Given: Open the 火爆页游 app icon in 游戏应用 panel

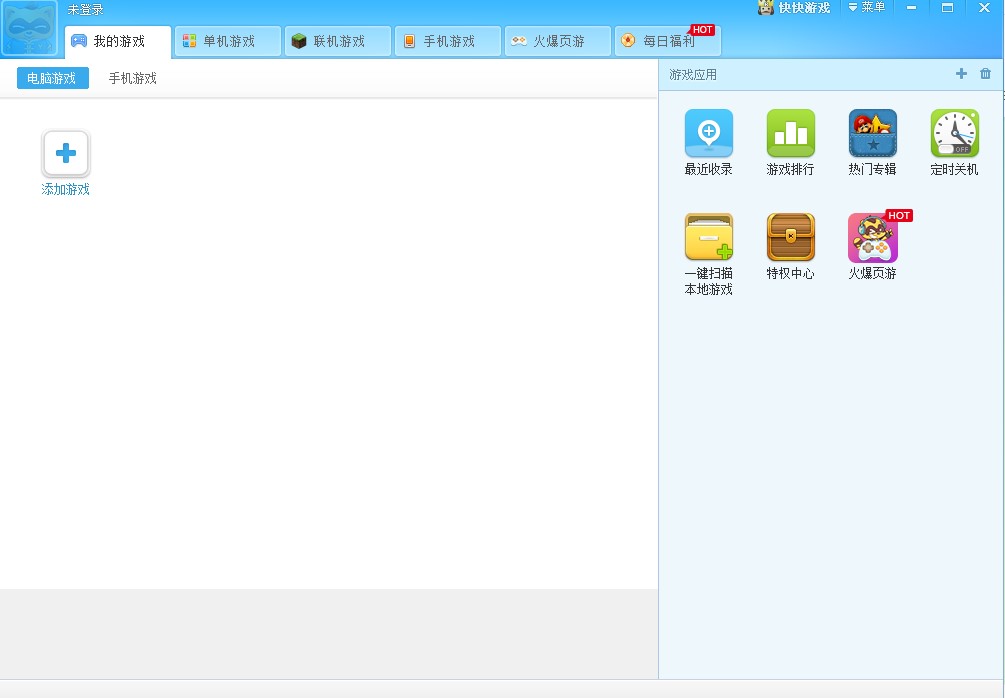Looking at the screenshot, I should 872,238.
